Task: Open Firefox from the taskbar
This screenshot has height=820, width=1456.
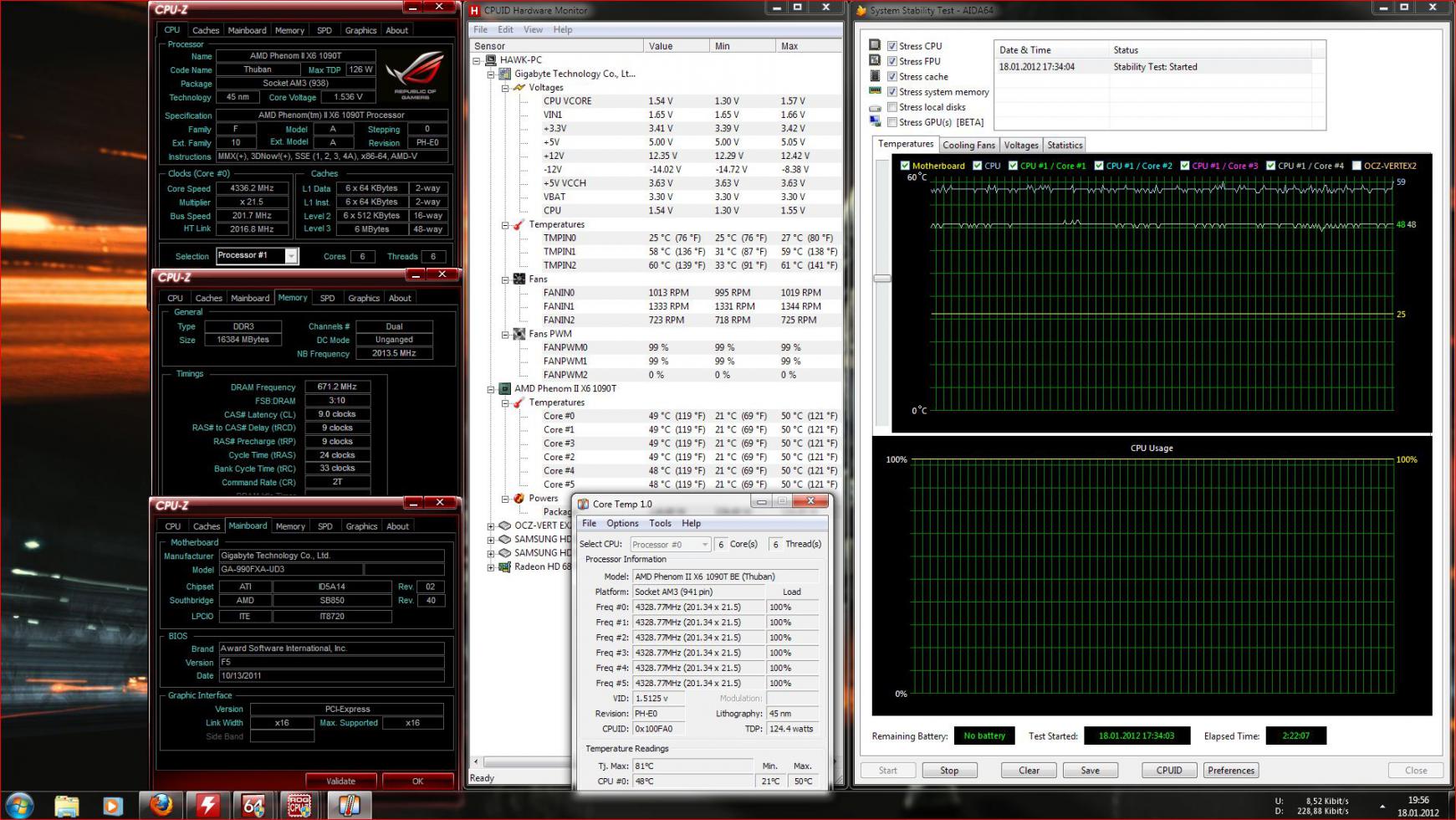Action: click(161, 805)
